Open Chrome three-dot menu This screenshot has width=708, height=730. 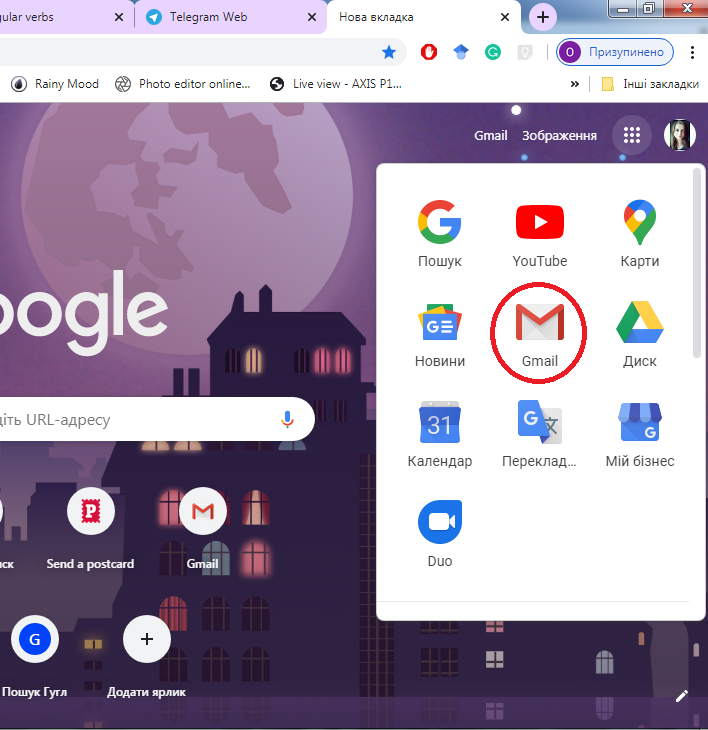692,52
